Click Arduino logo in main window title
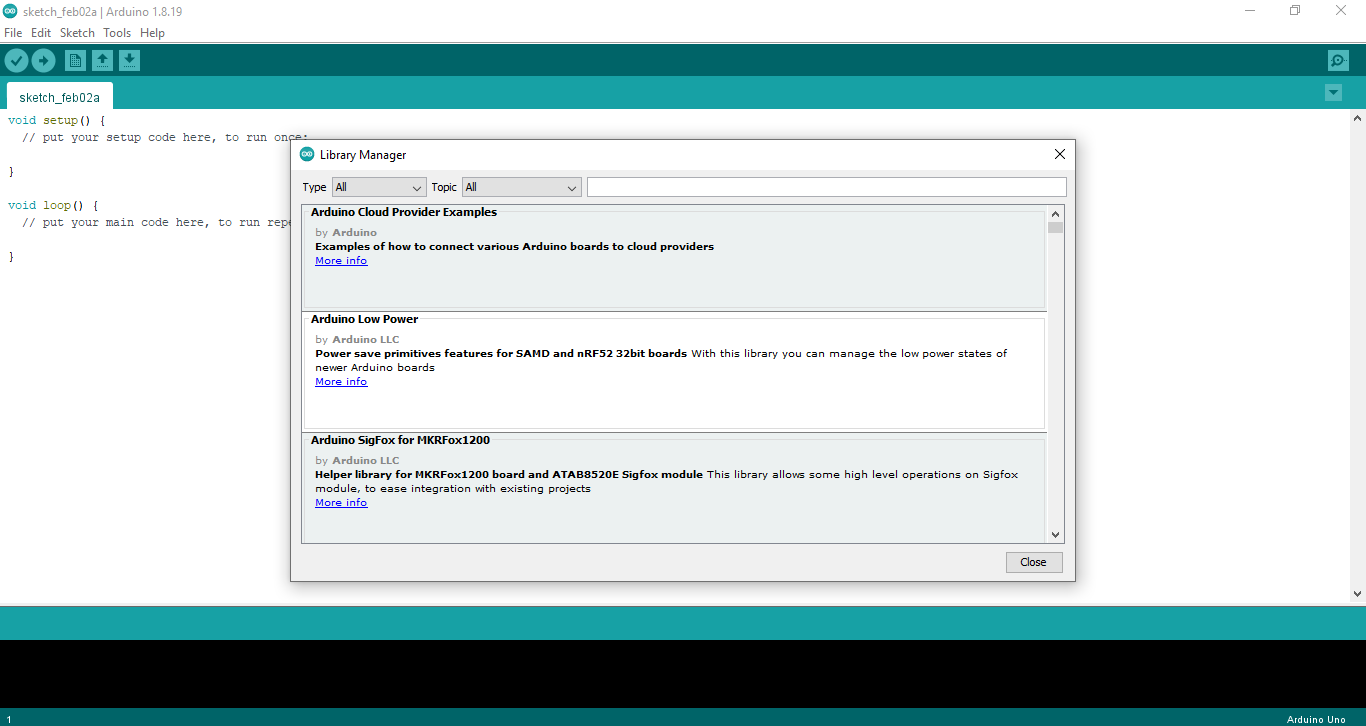The image size is (1366, 726). (x=9, y=11)
